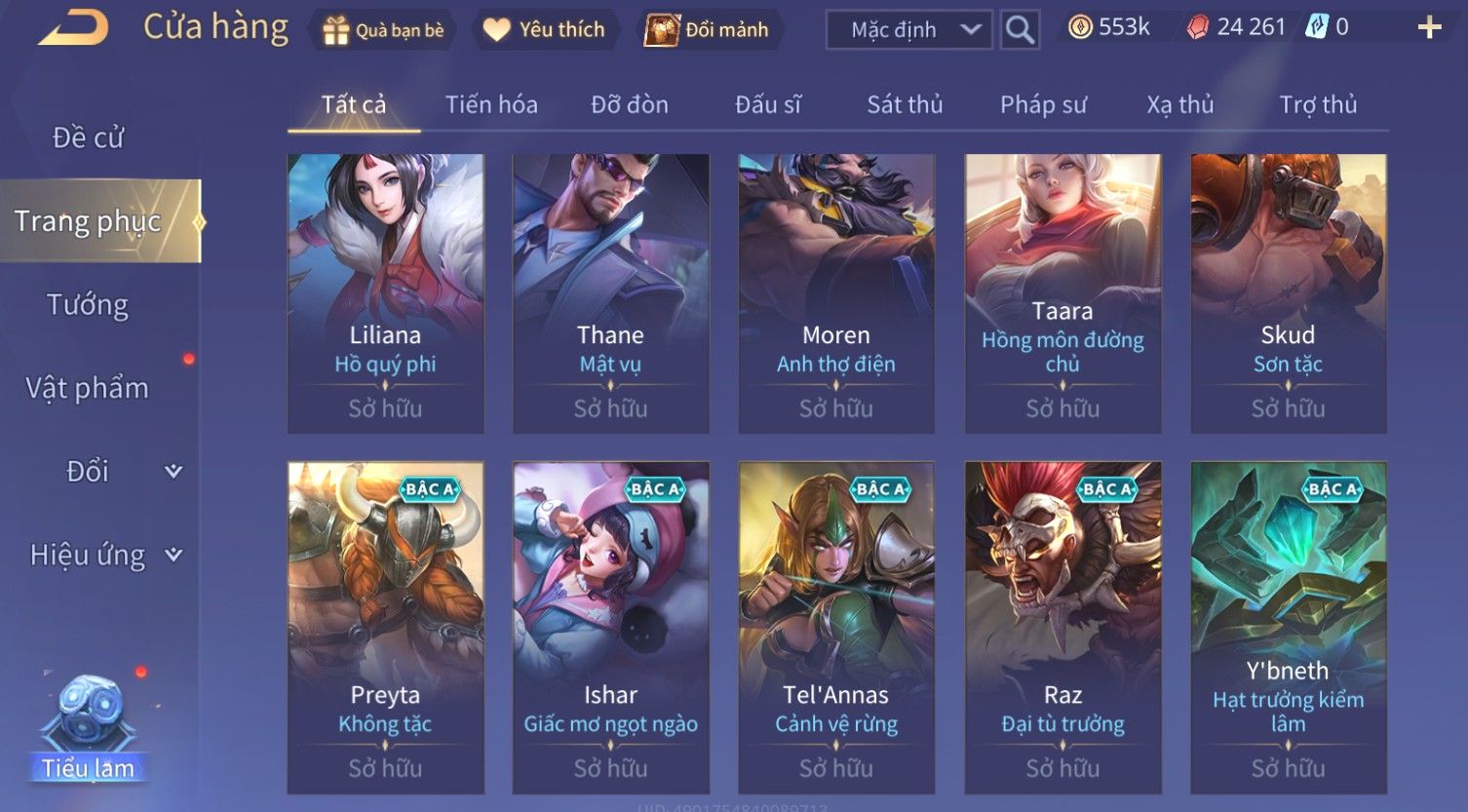Open the search magnifier icon
The image size is (1468, 812).
coord(1020,30)
